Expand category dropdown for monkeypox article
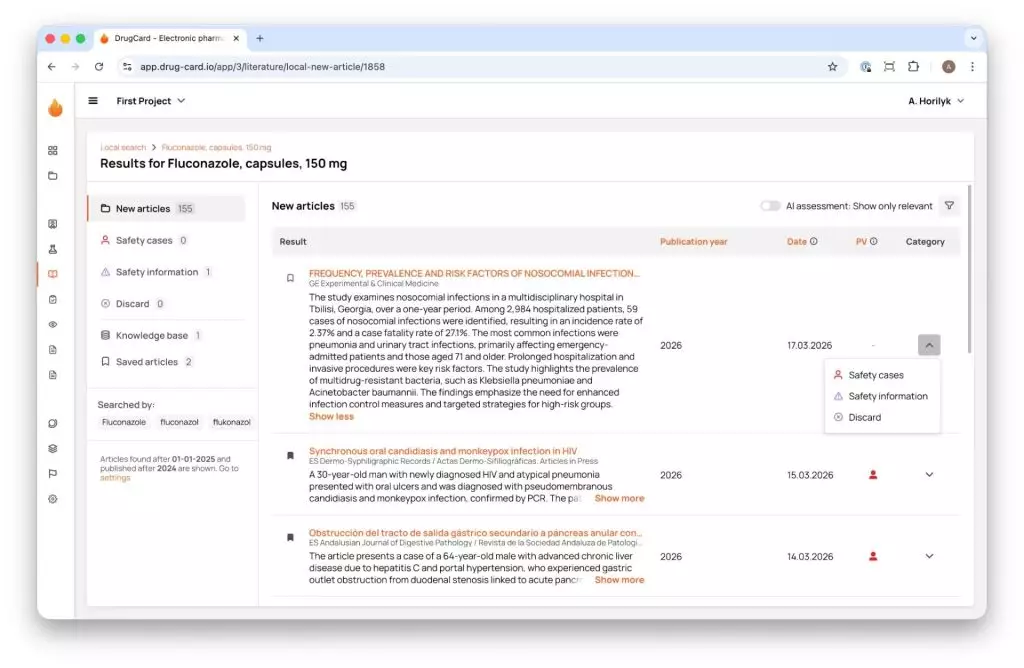 929,475
